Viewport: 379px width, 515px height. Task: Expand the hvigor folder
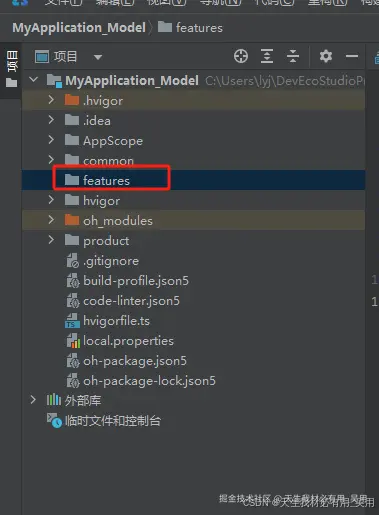coord(51,200)
